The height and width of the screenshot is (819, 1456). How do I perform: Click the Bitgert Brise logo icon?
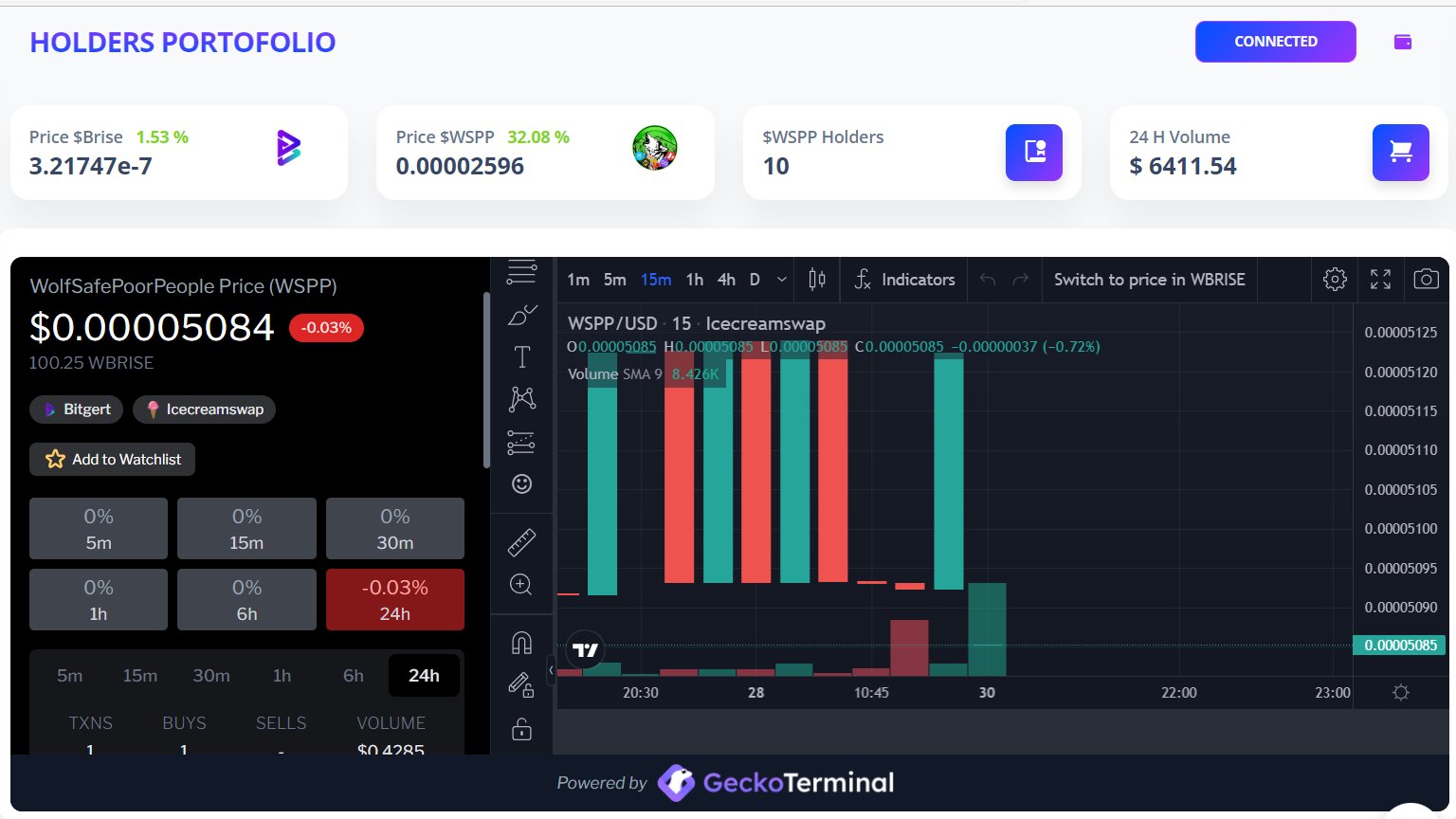pyautogui.click(x=288, y=149)
